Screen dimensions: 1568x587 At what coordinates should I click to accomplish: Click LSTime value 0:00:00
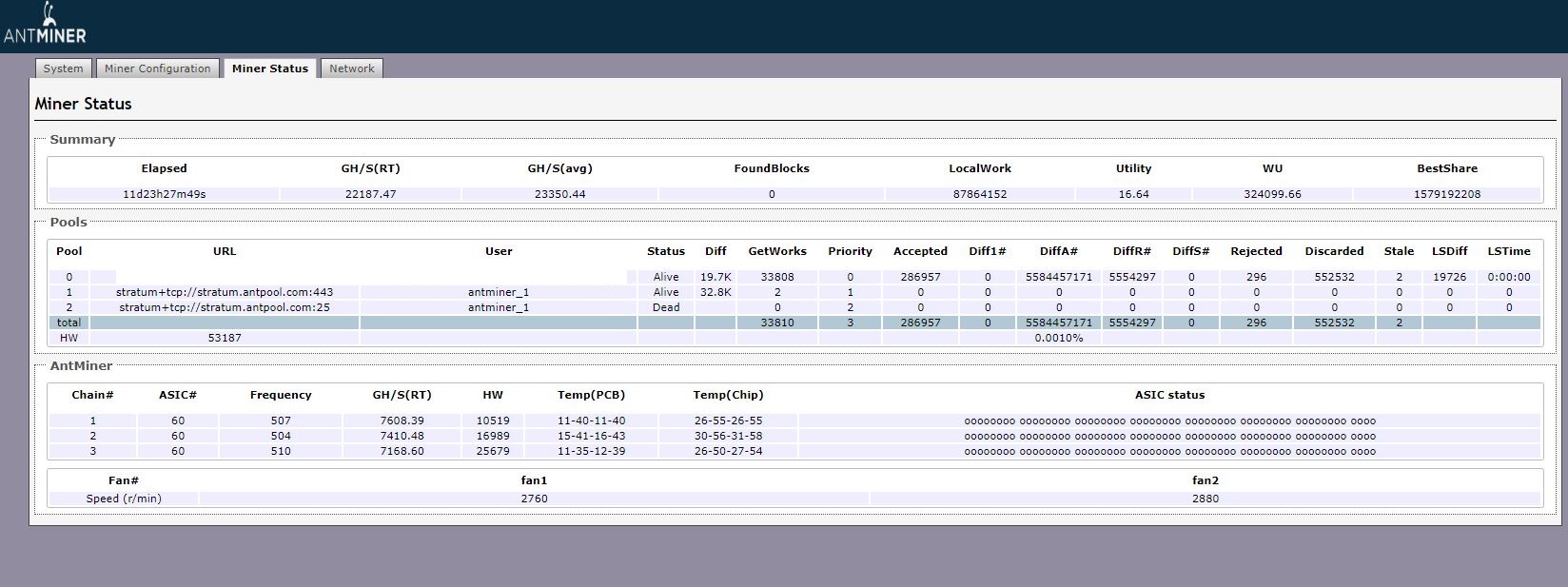(x=1509, y=277)
